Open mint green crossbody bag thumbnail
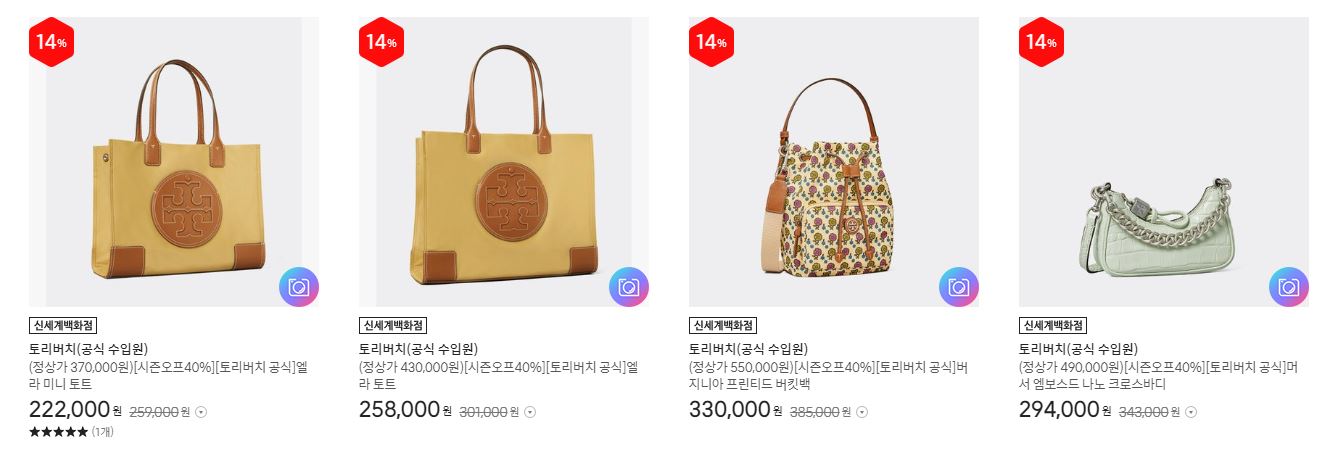Viewport: 1332px width, 462px height. (1164, 162)
